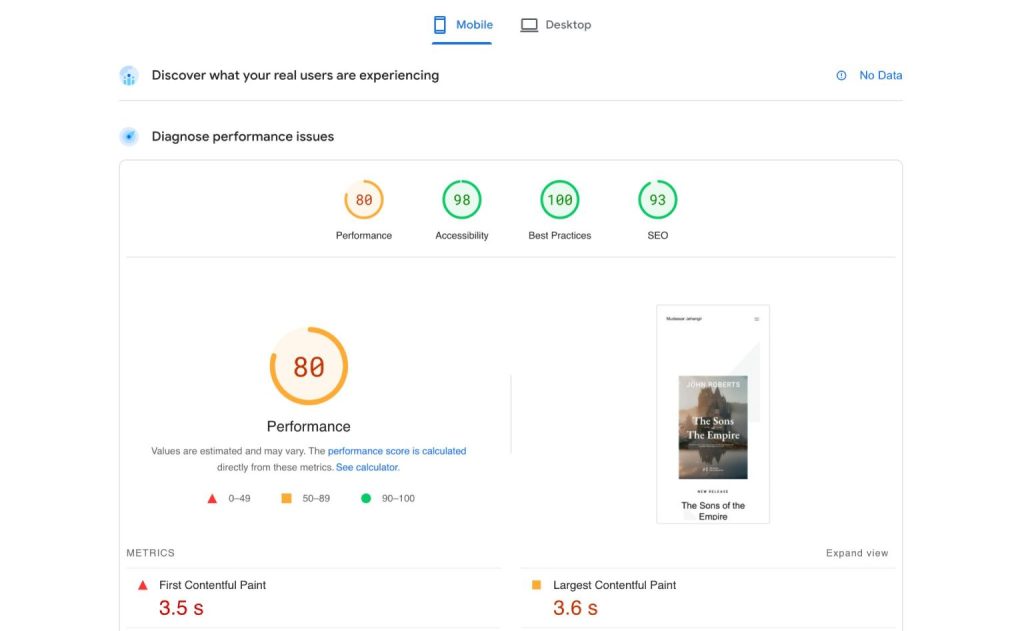1024x631 pixels.
Task: Open the No Data link
Action: click(880, 76)
